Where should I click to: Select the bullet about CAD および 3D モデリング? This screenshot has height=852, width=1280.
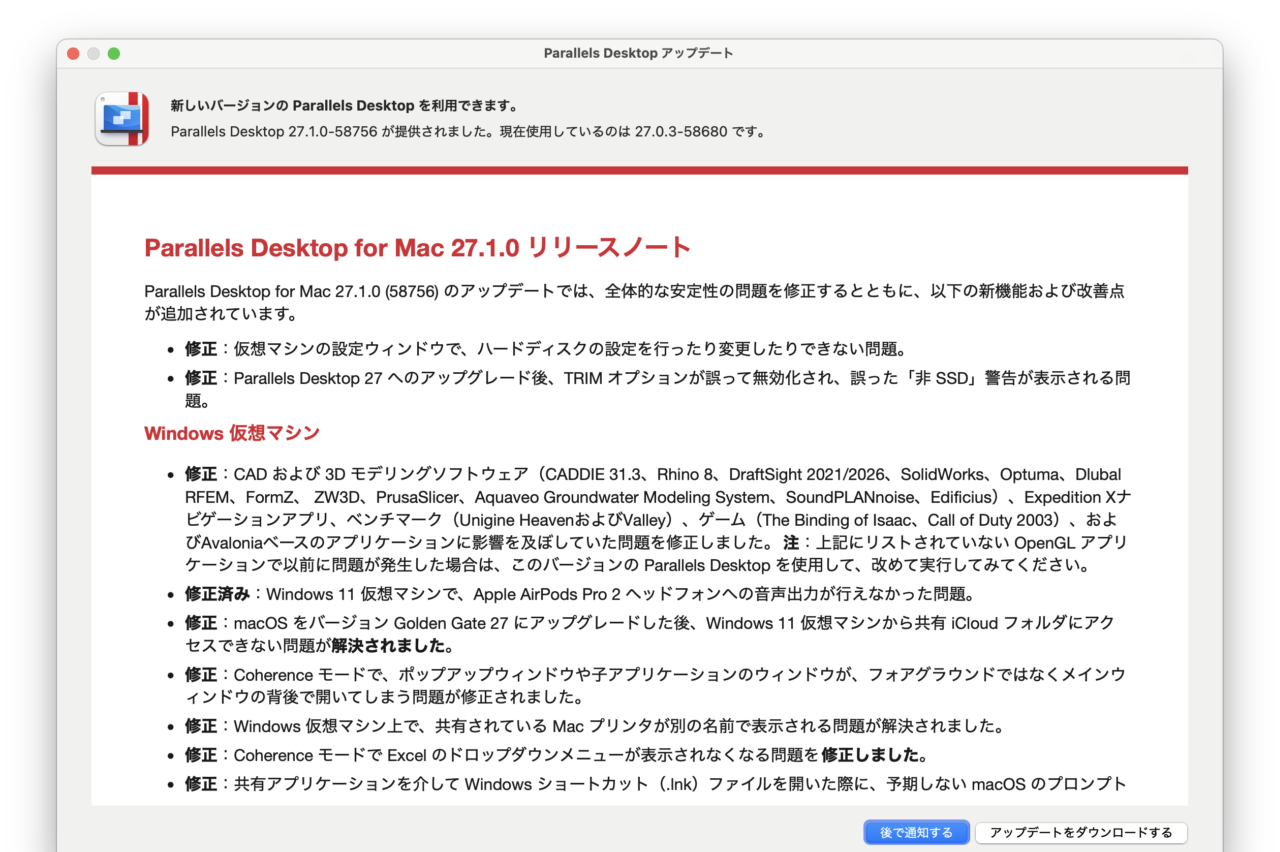point(658,519)
